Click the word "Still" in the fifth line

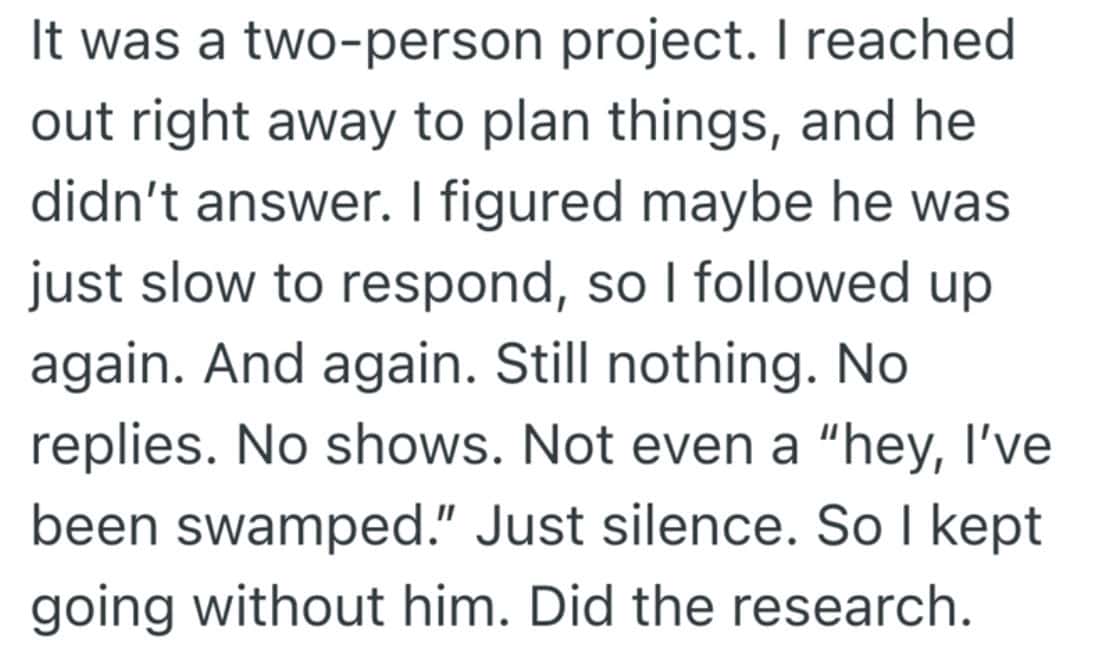click(542, 365)
